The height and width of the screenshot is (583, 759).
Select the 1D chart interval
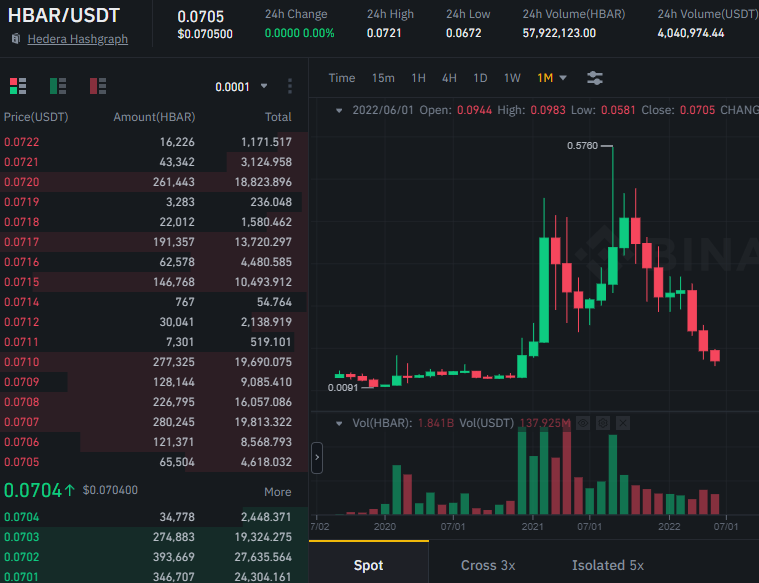(x=480, y=78)
